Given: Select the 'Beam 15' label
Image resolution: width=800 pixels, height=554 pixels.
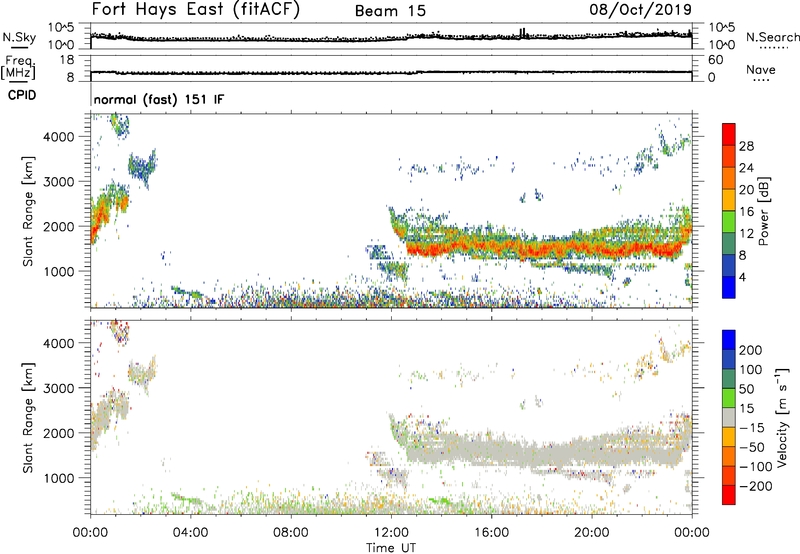Looking at the screenshot, I should [390, 11].
